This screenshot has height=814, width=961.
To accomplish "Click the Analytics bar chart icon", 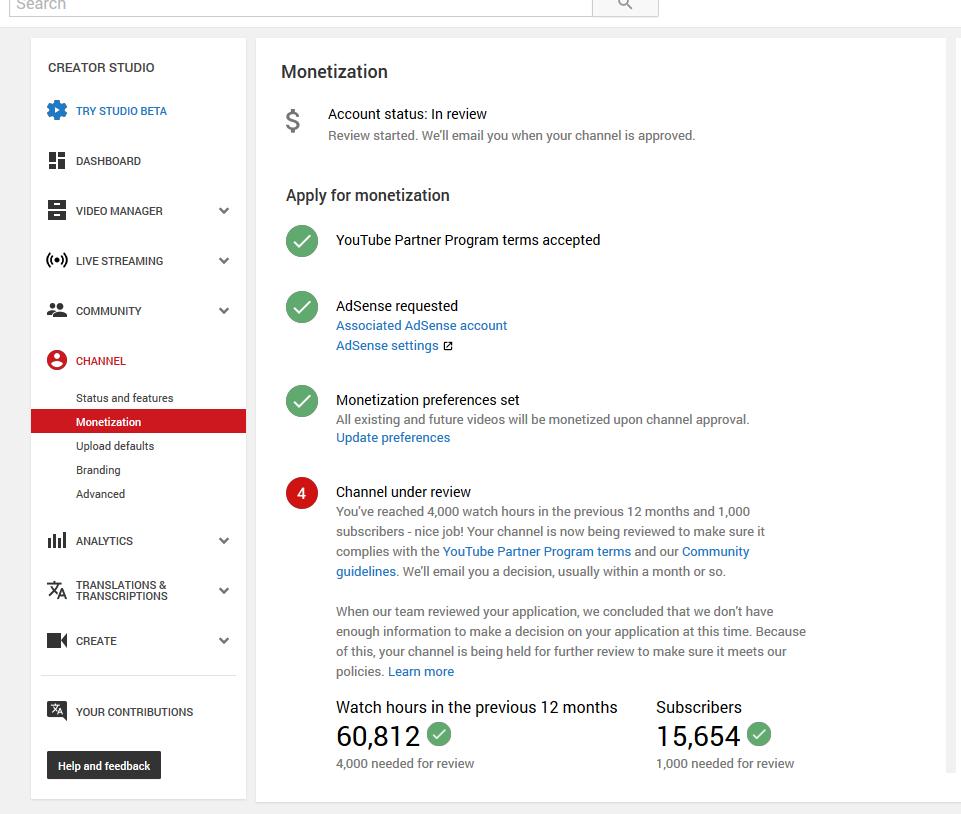I will click(57, 541).
